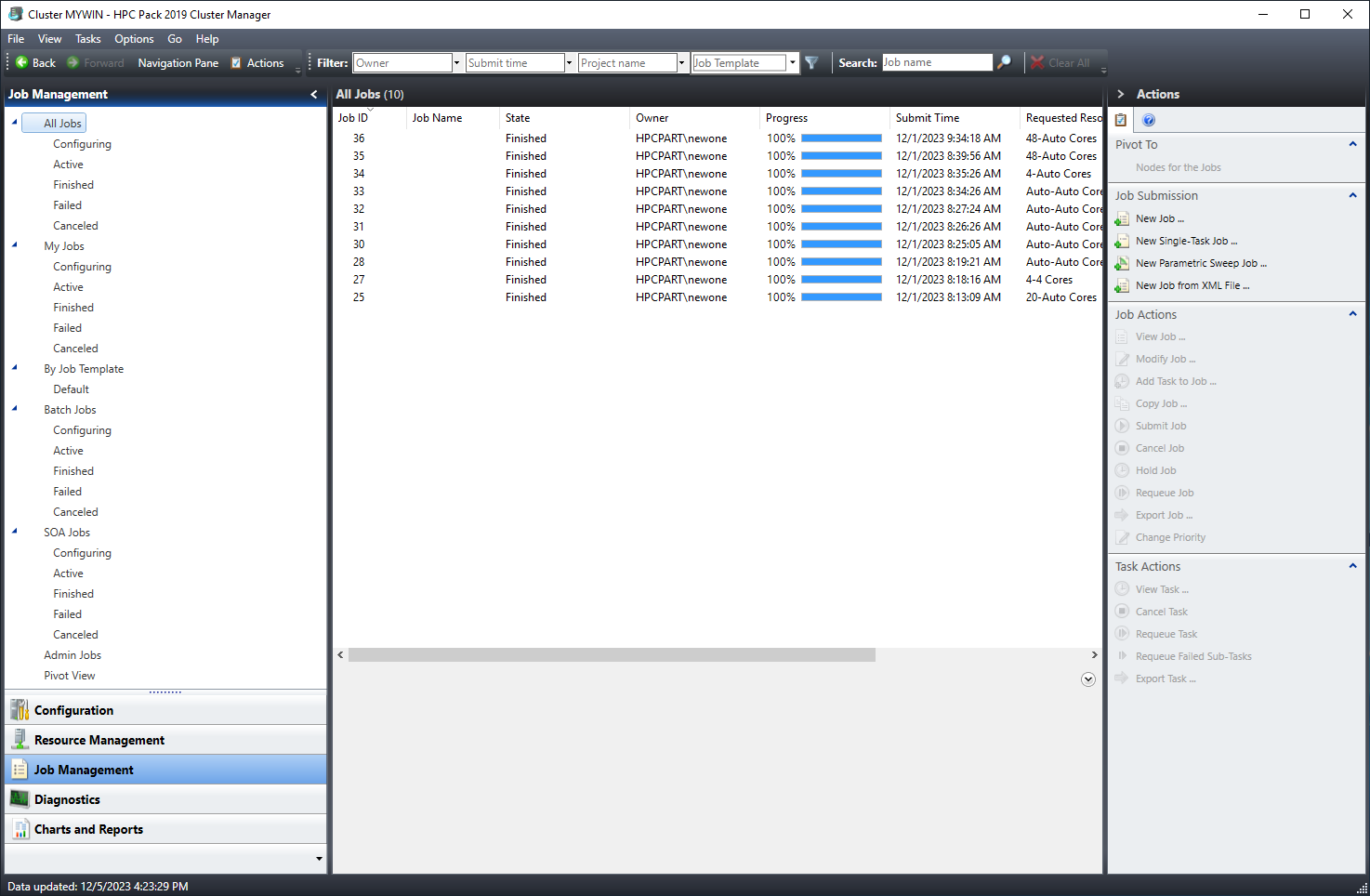The width and height of the screenshot is (1370, 896).
Task: Toggle the Navigation Pane from the toolbar
Action: 178,62
